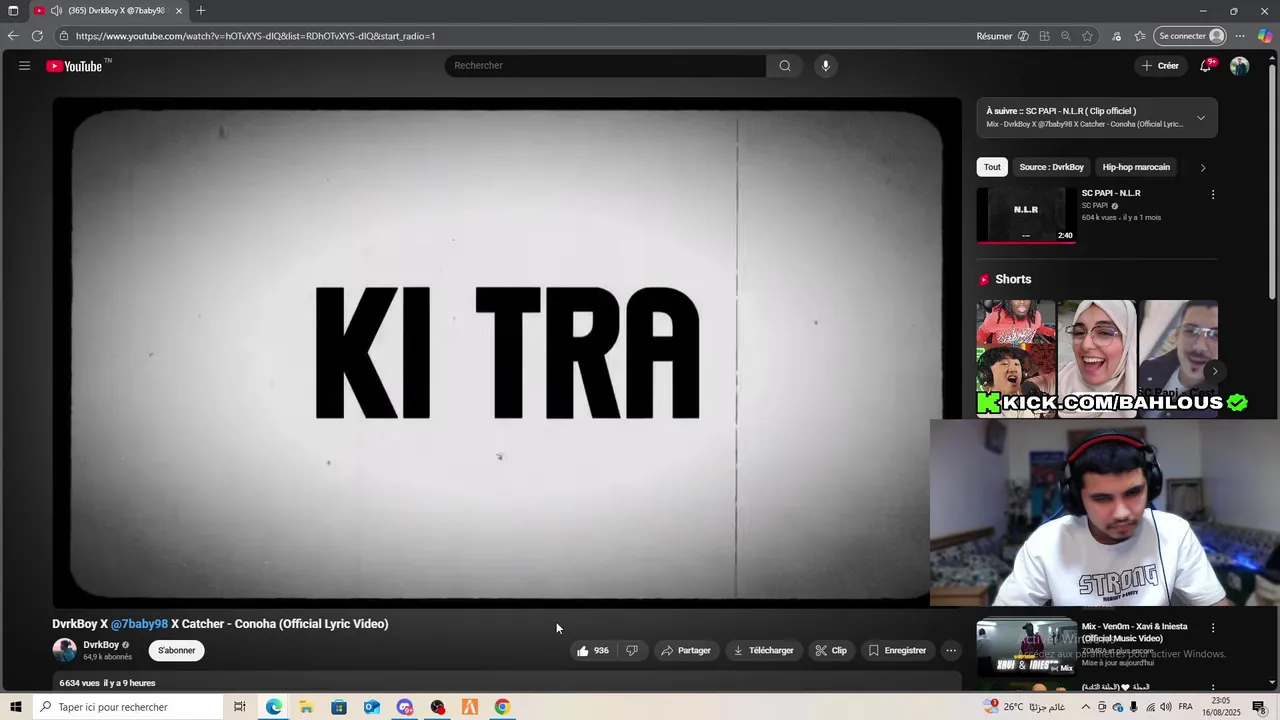The image size is (1280, 720).
Task: Open the YouTube notifications bell
Action: point(1206,66)
